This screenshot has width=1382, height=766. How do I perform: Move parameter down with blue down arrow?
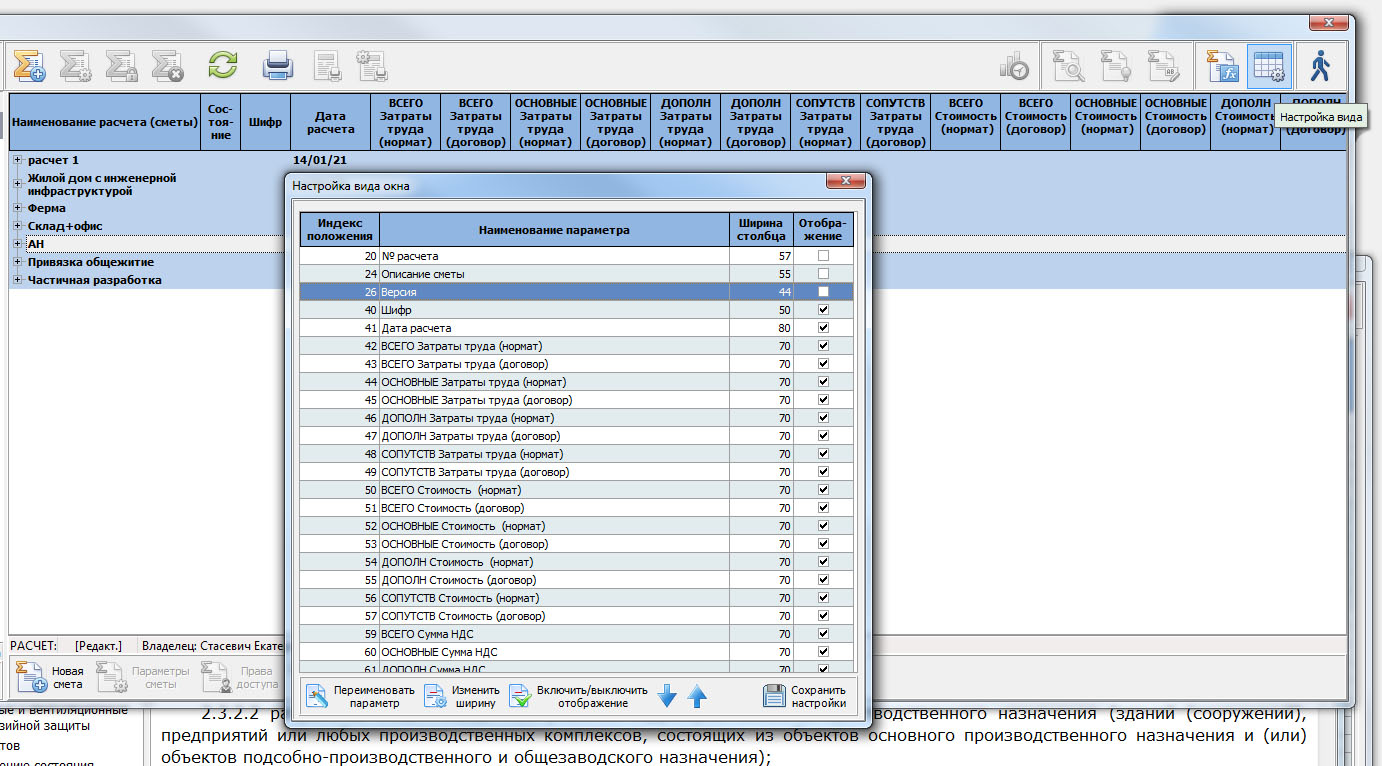coord(668,697)
